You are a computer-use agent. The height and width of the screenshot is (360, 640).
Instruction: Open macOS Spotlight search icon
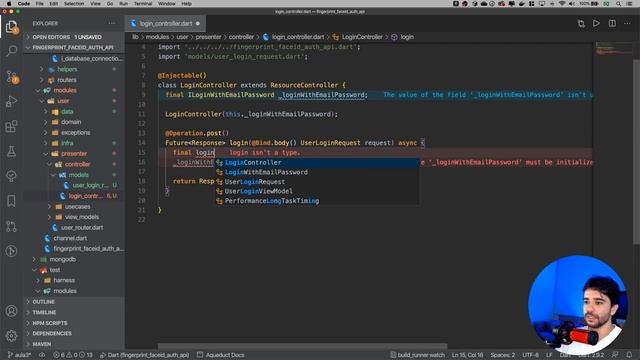click(619, 3)
